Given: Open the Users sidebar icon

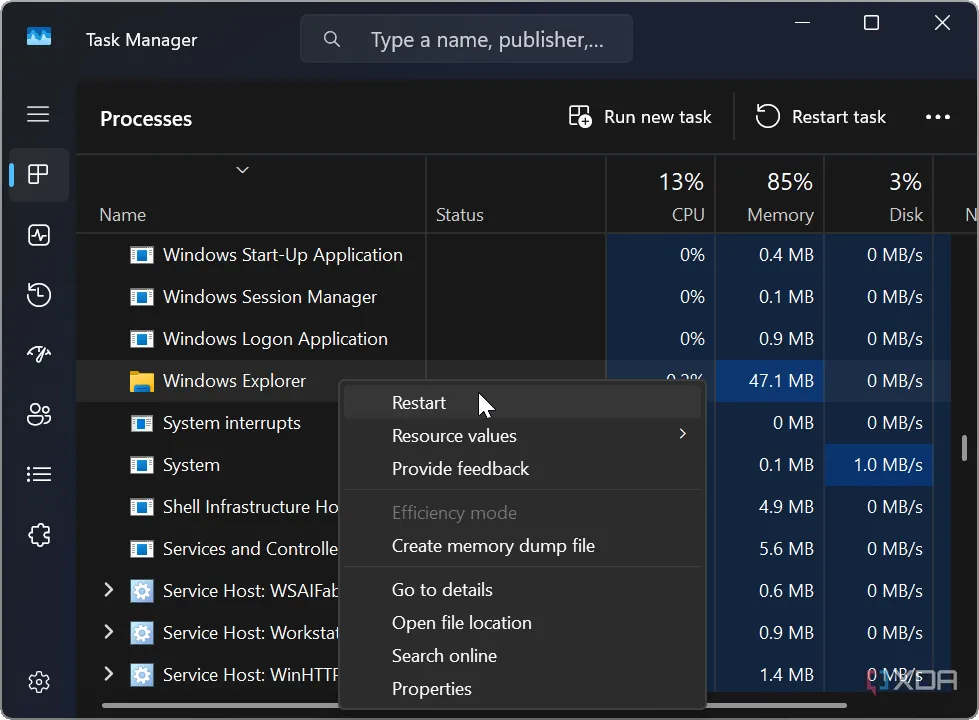Looking at the screenshot, I should [39, 414].
